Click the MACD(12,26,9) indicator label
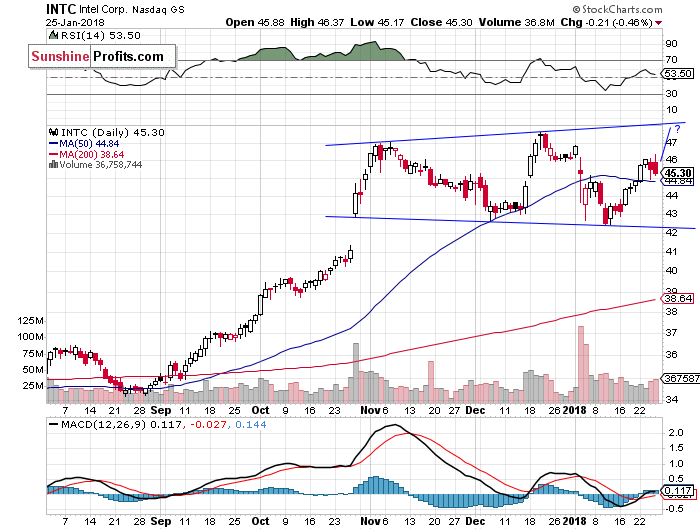 pyautogui.click(x=104, y=425)
